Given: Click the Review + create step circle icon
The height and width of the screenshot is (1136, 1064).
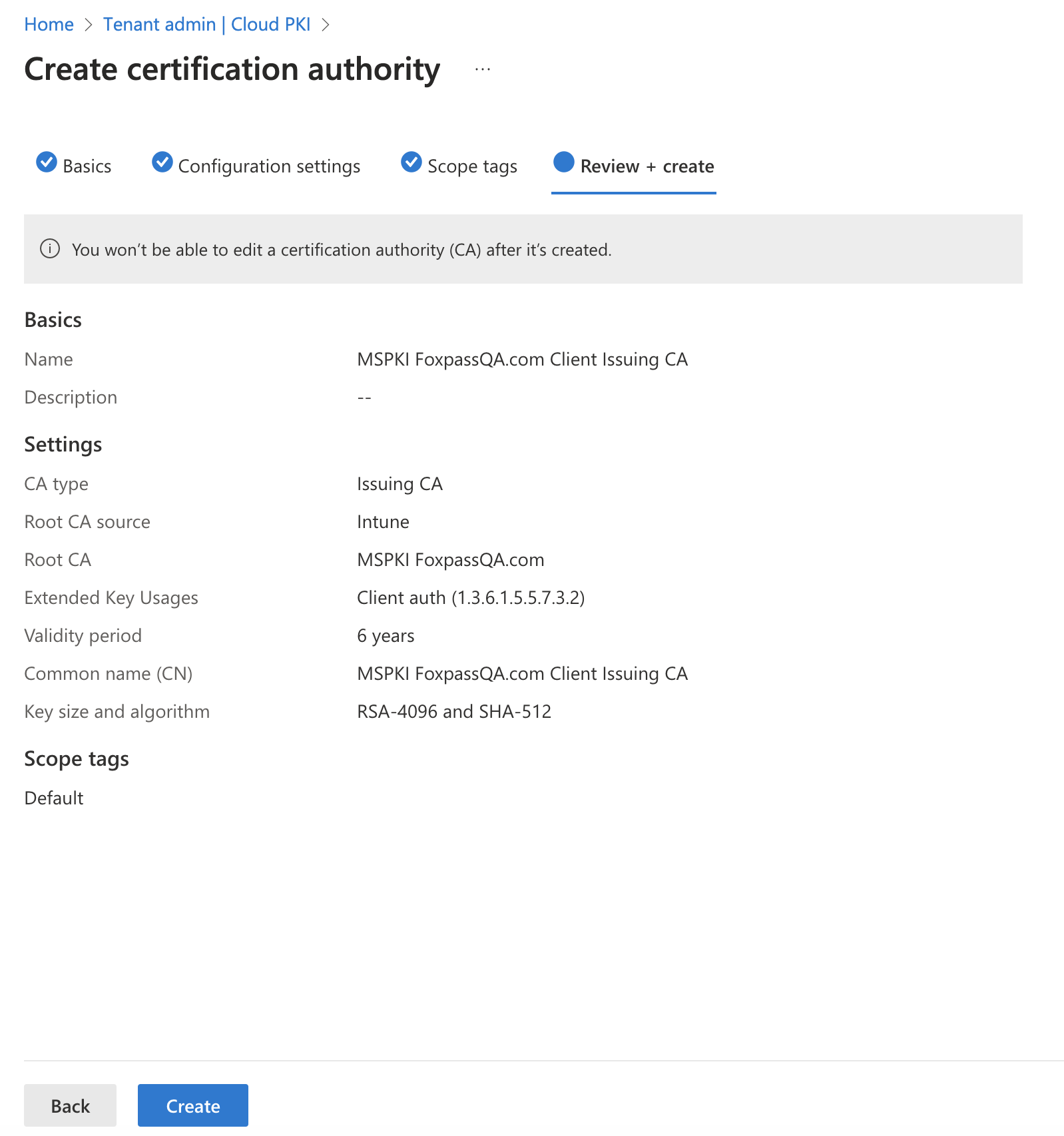Looking at the screenshot, I should pos(564,162).
